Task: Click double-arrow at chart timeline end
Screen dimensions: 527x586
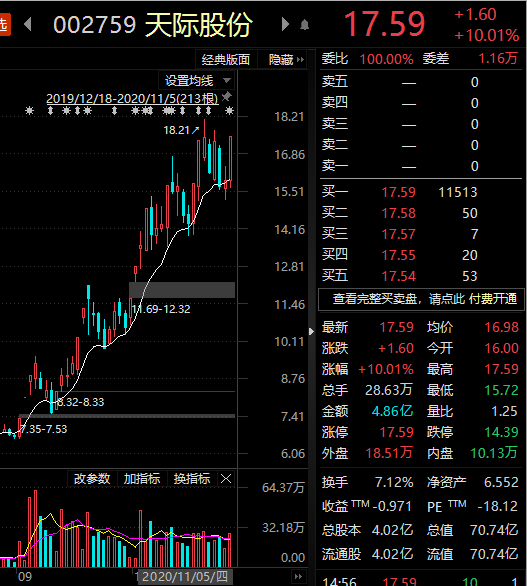Action: pyautogui.click(x=298, y=576)
